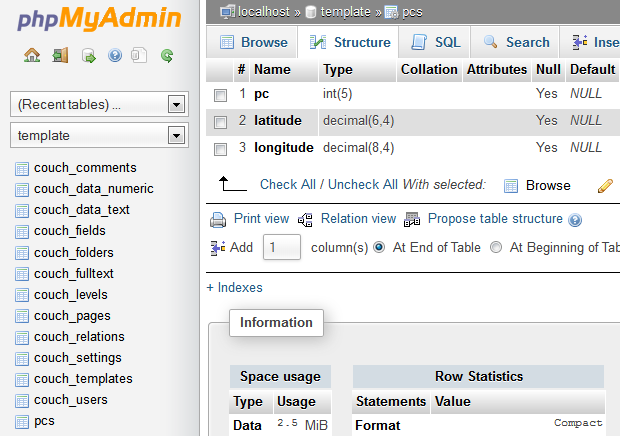This screenshot has width=620, height=436.
Task: Click the longitude column name
Action: (x=284, y=148)
